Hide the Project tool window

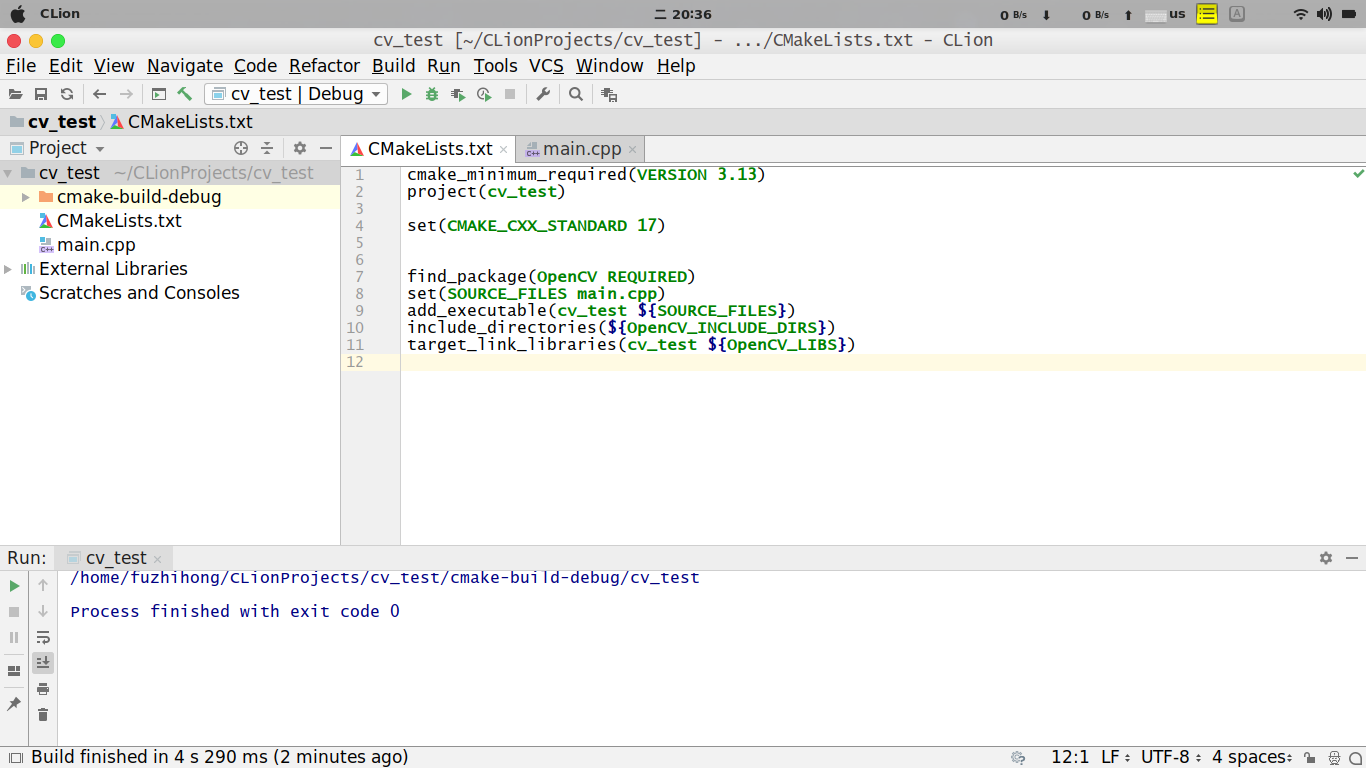point(326,148)
